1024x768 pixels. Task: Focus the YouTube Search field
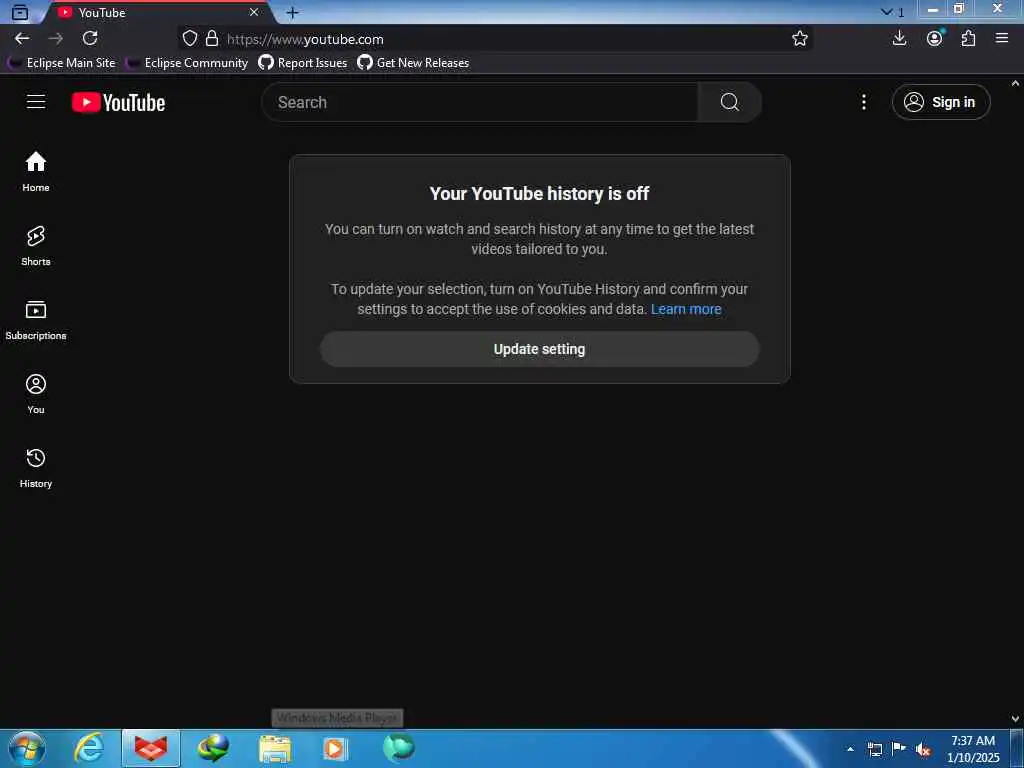point(480,102)
